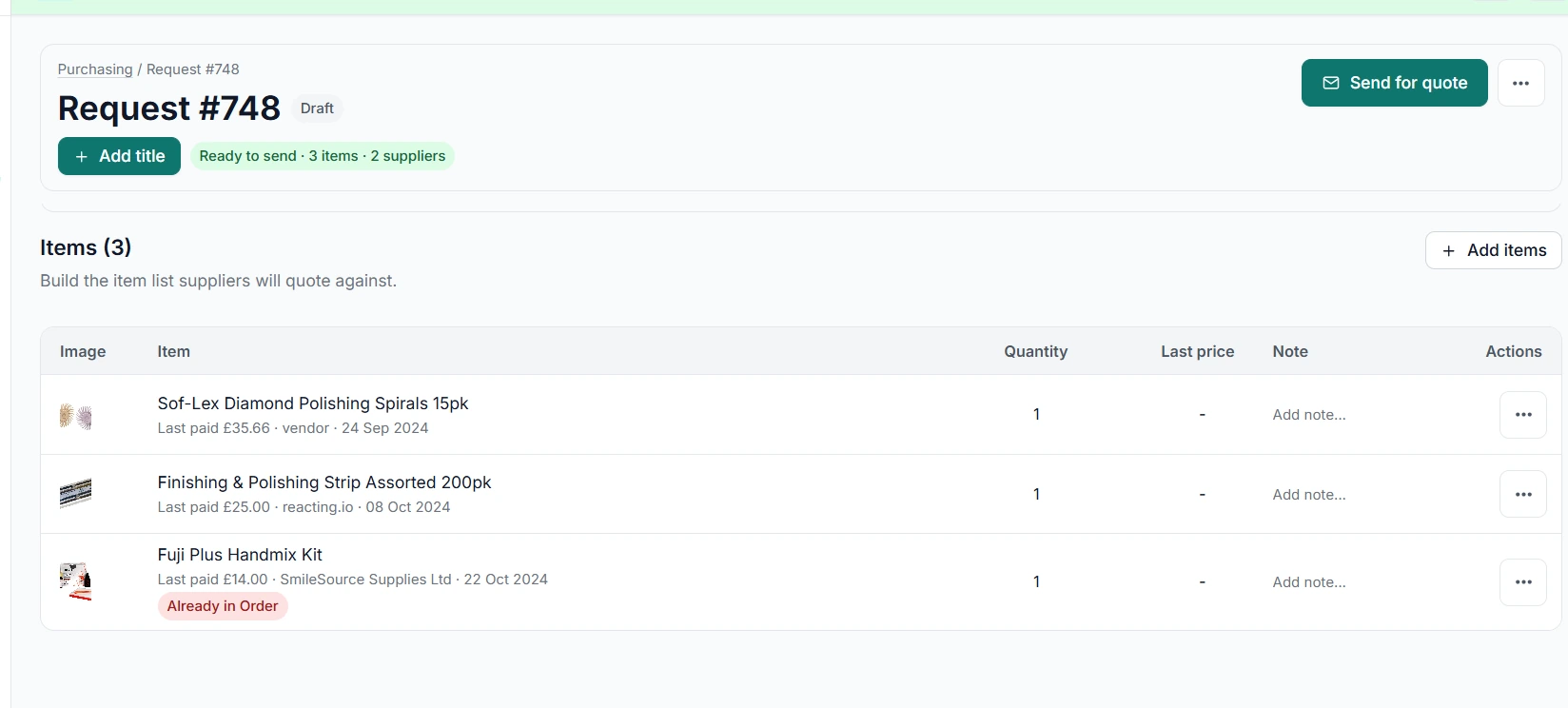1568x708 pixels.
Task: Go to the Purchasing breadcrumb link
Action: tap(95, 69)
